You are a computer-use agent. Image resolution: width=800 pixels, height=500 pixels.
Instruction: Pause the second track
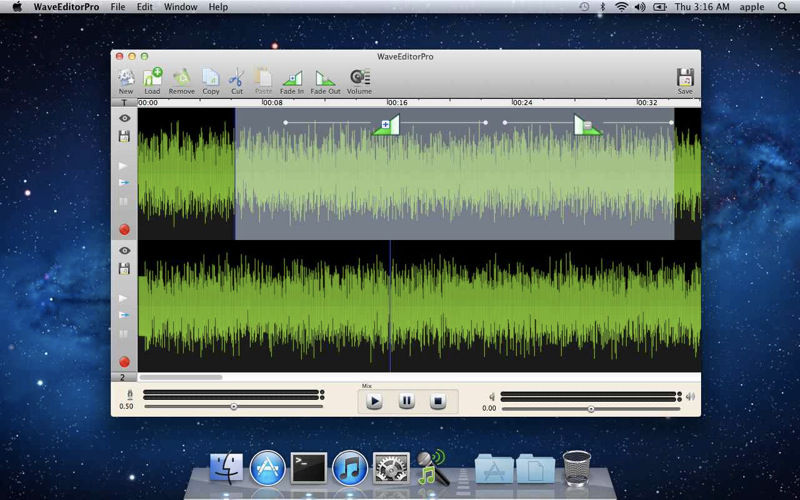click(x=123, y=334)
